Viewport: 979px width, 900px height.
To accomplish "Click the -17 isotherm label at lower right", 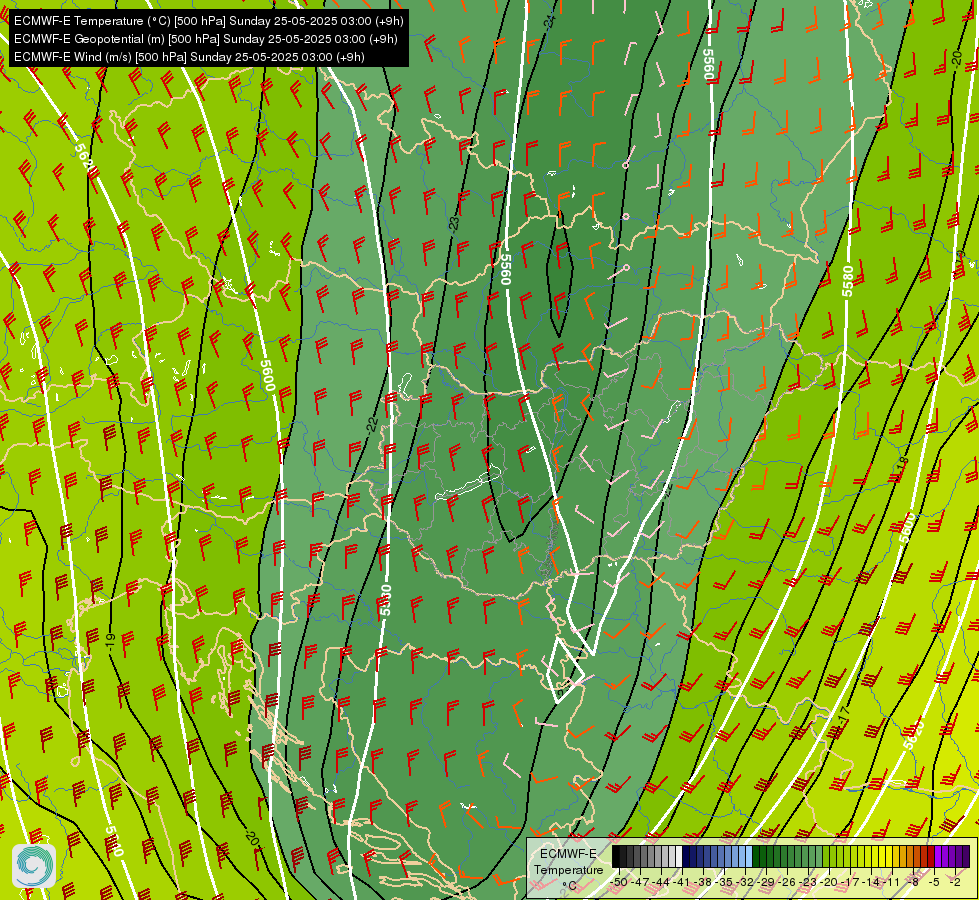I will point(844,714).
